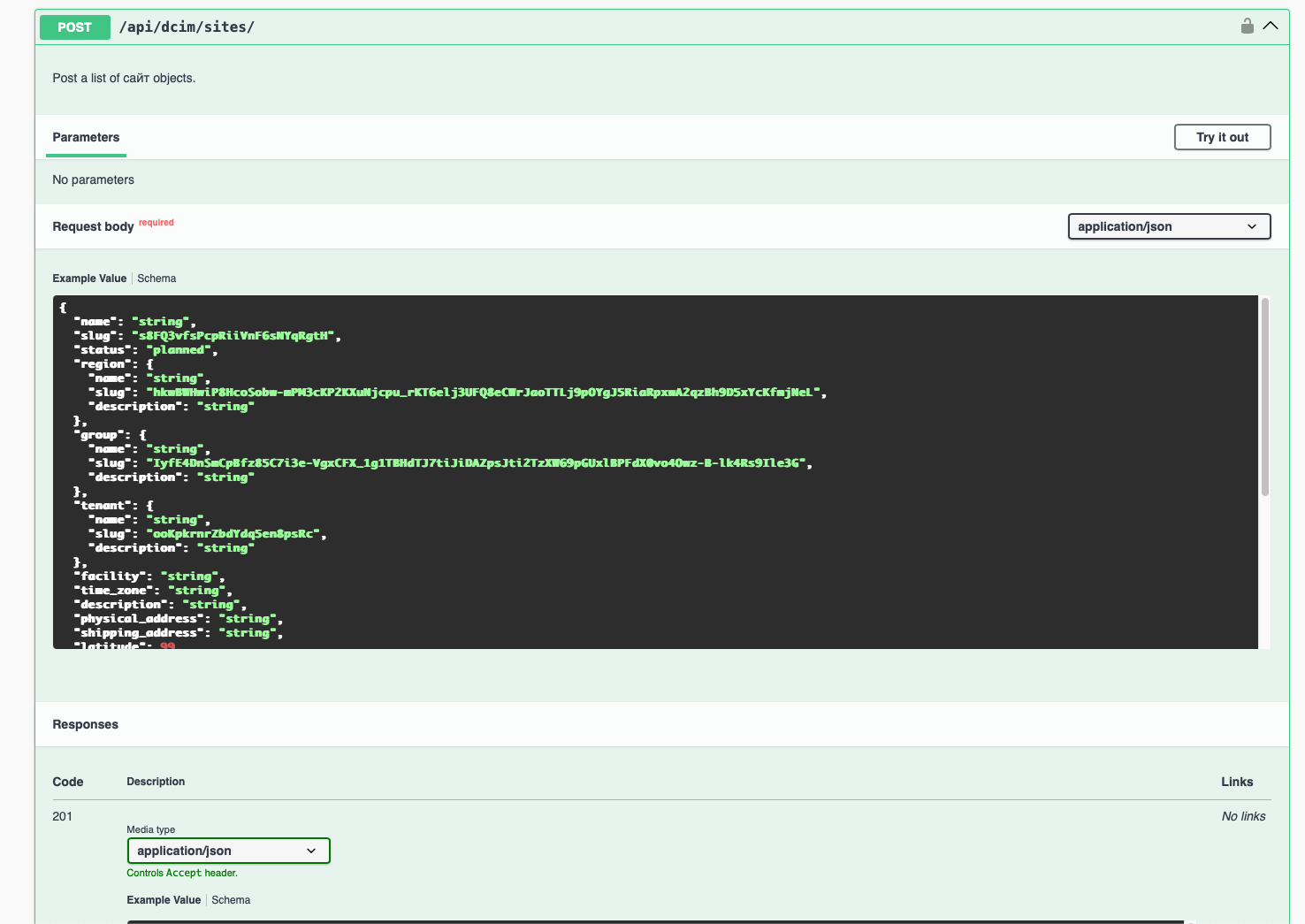The width and height of the screenshot is (1305, 924).
Task: Click the code example vertical scrollbar
Action: [x=1264, y=397]
